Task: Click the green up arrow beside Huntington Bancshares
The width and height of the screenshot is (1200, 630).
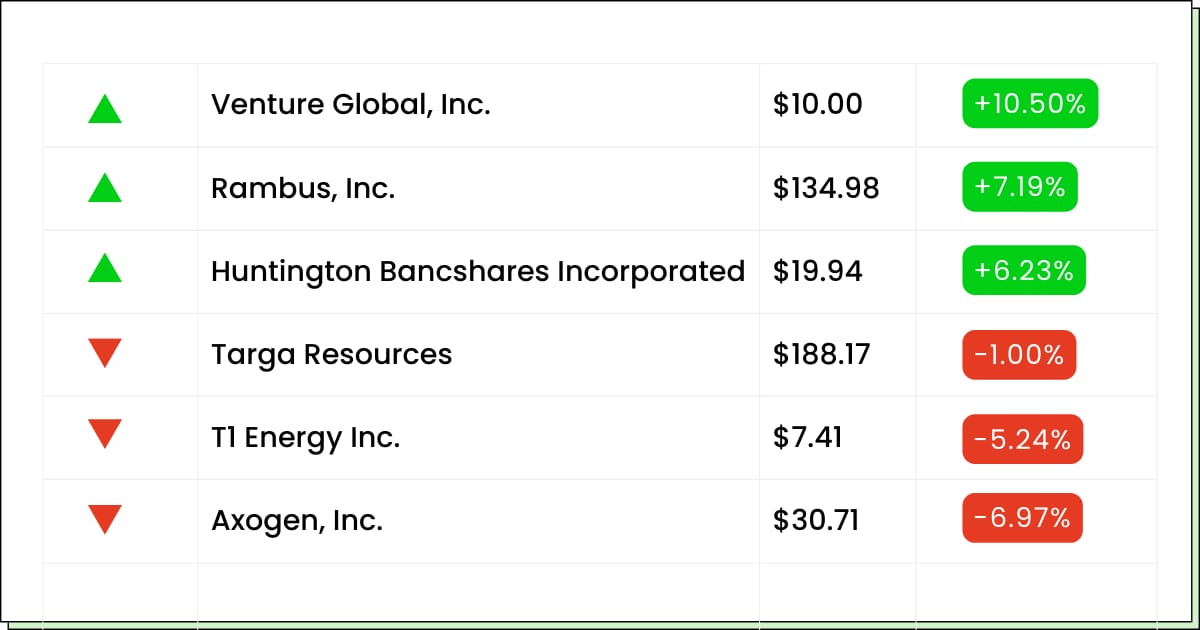Action: pyautogui.click(x=104, y=268)
